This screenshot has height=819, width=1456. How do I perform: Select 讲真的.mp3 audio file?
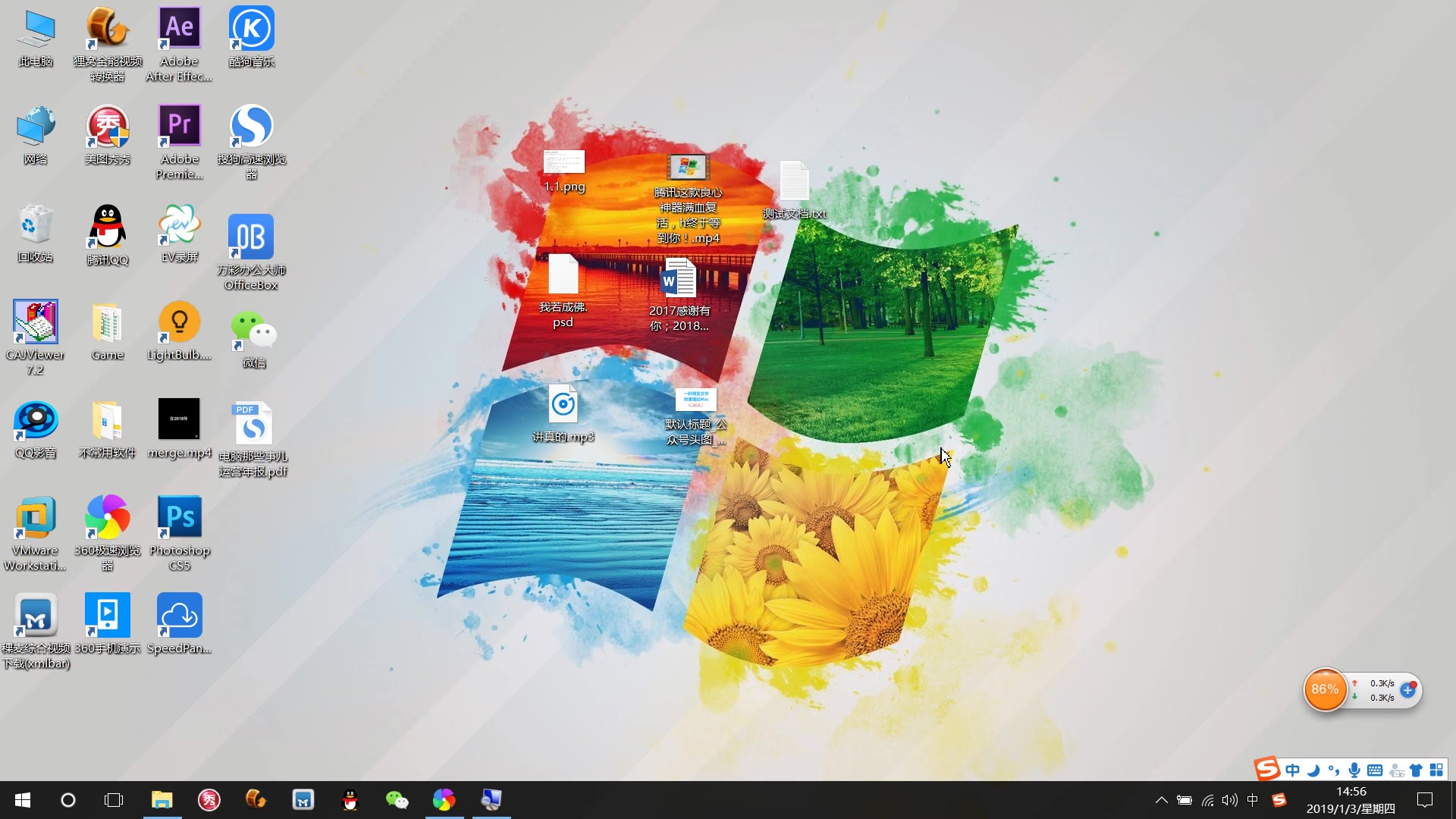[x=563, y=413]
